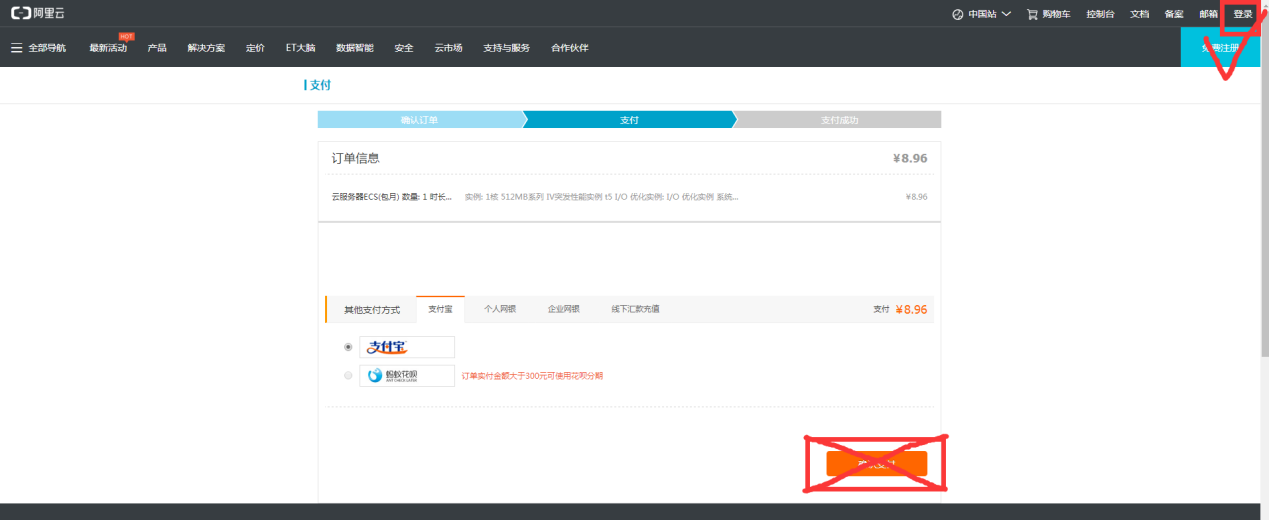
Task: Open the 控制台 console link
Action: pos(1099,14)
